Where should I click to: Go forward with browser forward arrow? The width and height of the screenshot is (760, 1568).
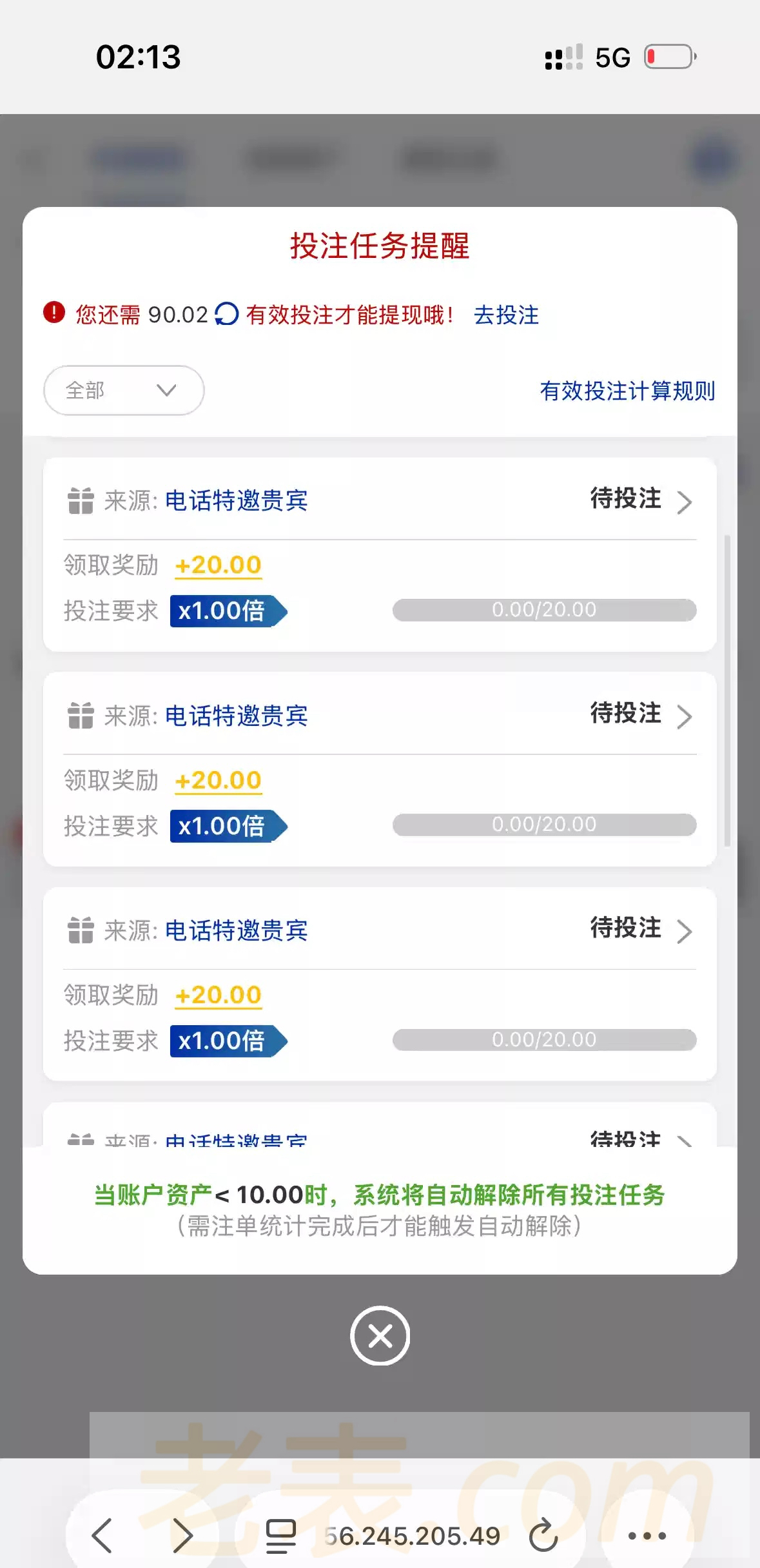pyautogui.click(x=182, y=1535)
